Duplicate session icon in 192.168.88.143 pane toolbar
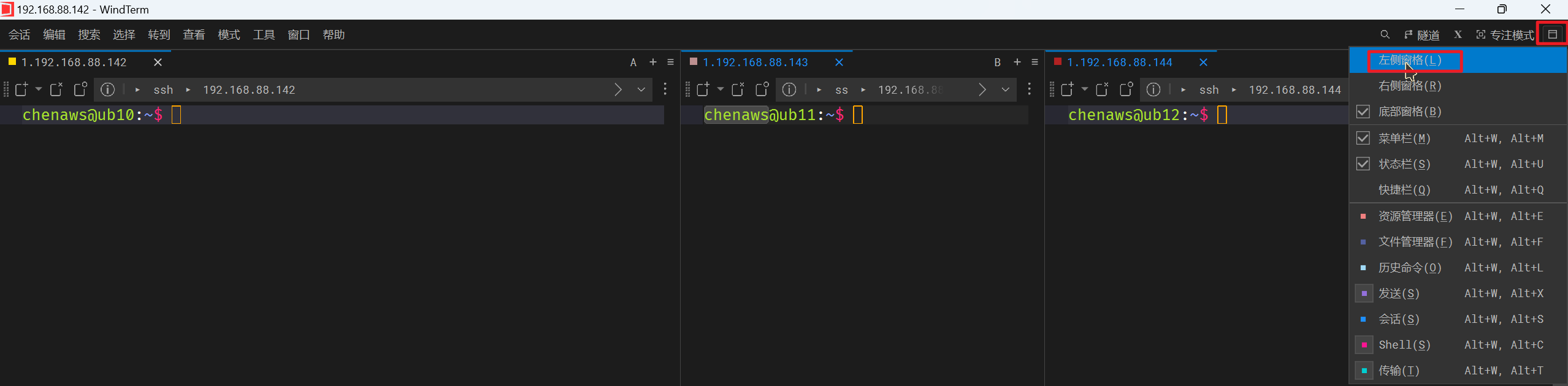Viewport: 1568px width, 386px height. (762, 89)
